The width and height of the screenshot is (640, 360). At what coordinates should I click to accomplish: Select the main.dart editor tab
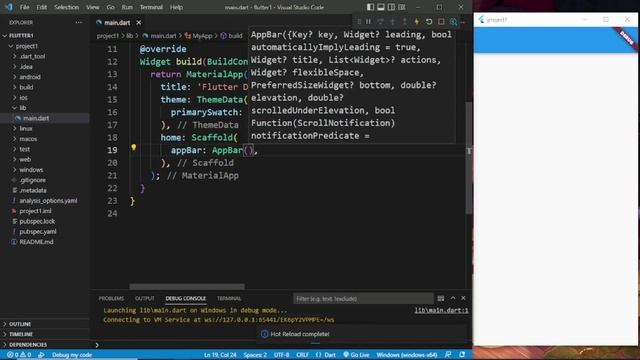(117, 22)
